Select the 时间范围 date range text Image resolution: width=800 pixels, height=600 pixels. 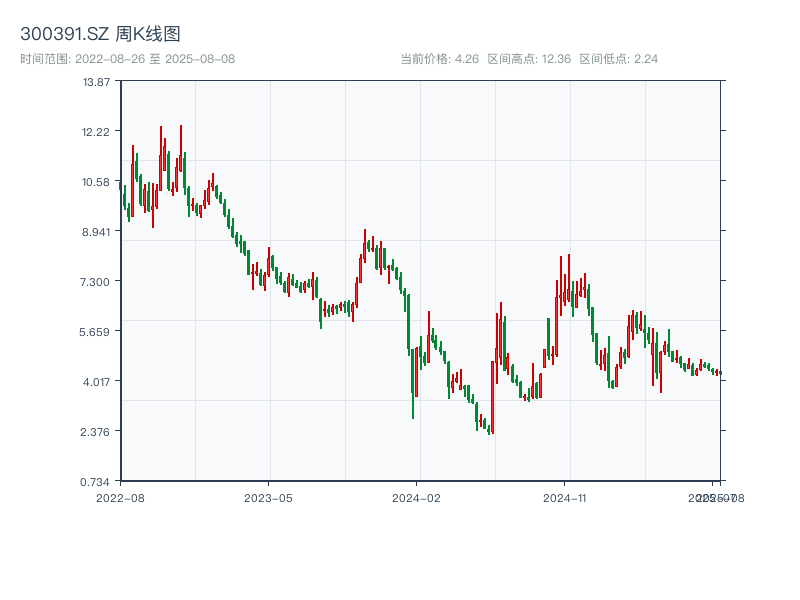coord(127,59)
